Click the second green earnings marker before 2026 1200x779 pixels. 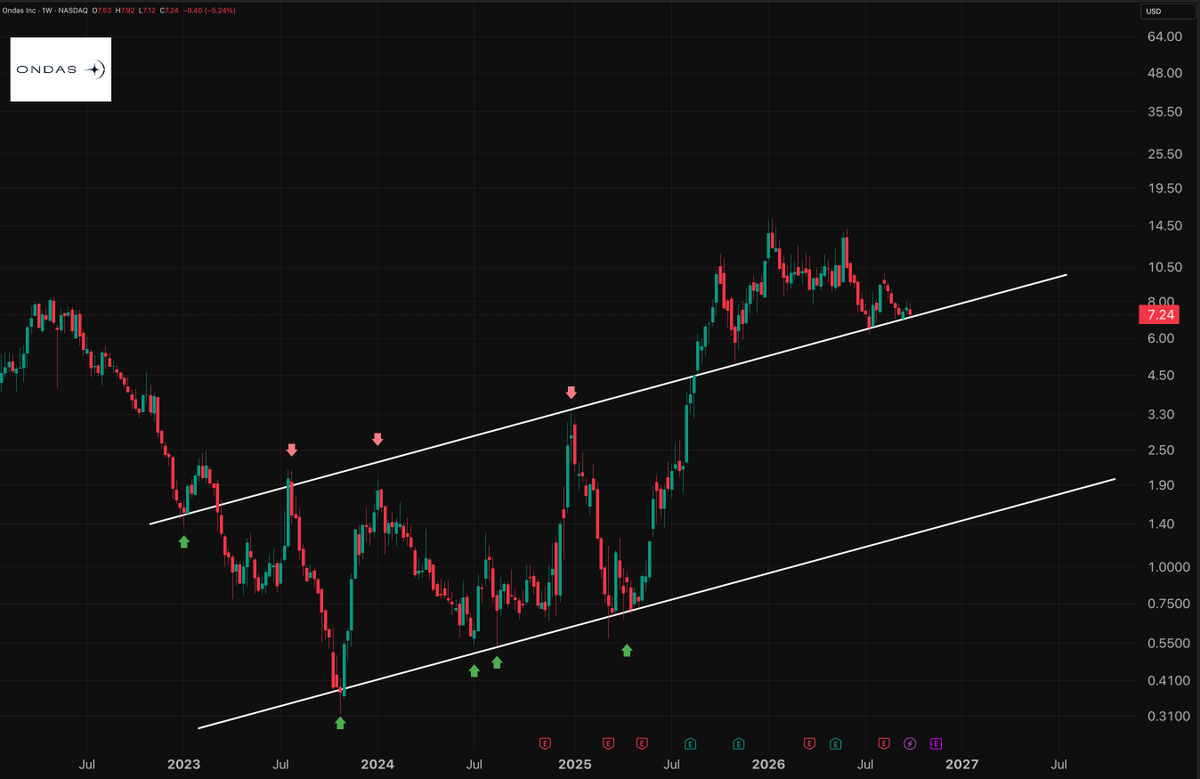click(738, 743)
